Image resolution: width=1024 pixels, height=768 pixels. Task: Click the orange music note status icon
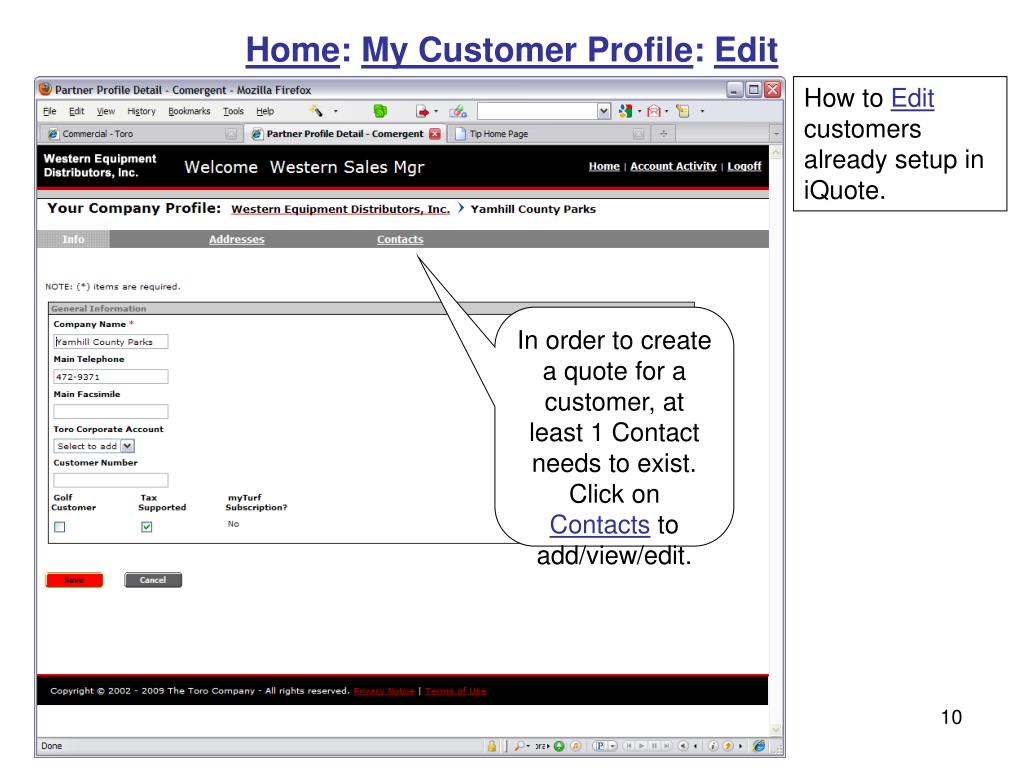point(576,746)
